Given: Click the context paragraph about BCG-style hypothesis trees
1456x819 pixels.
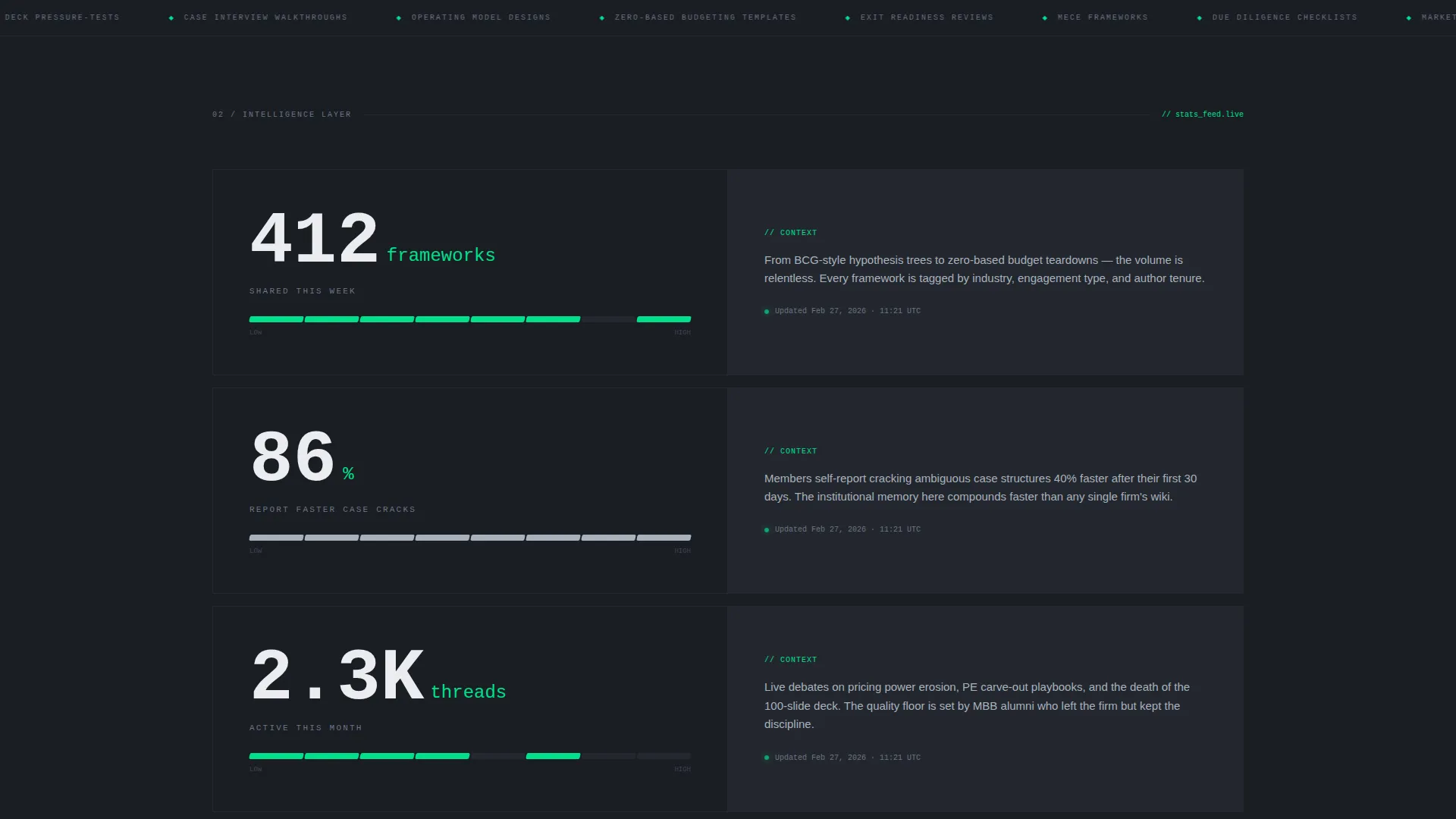Looking at the screenshot, I should pyautogui.click(x=984, y=269).
